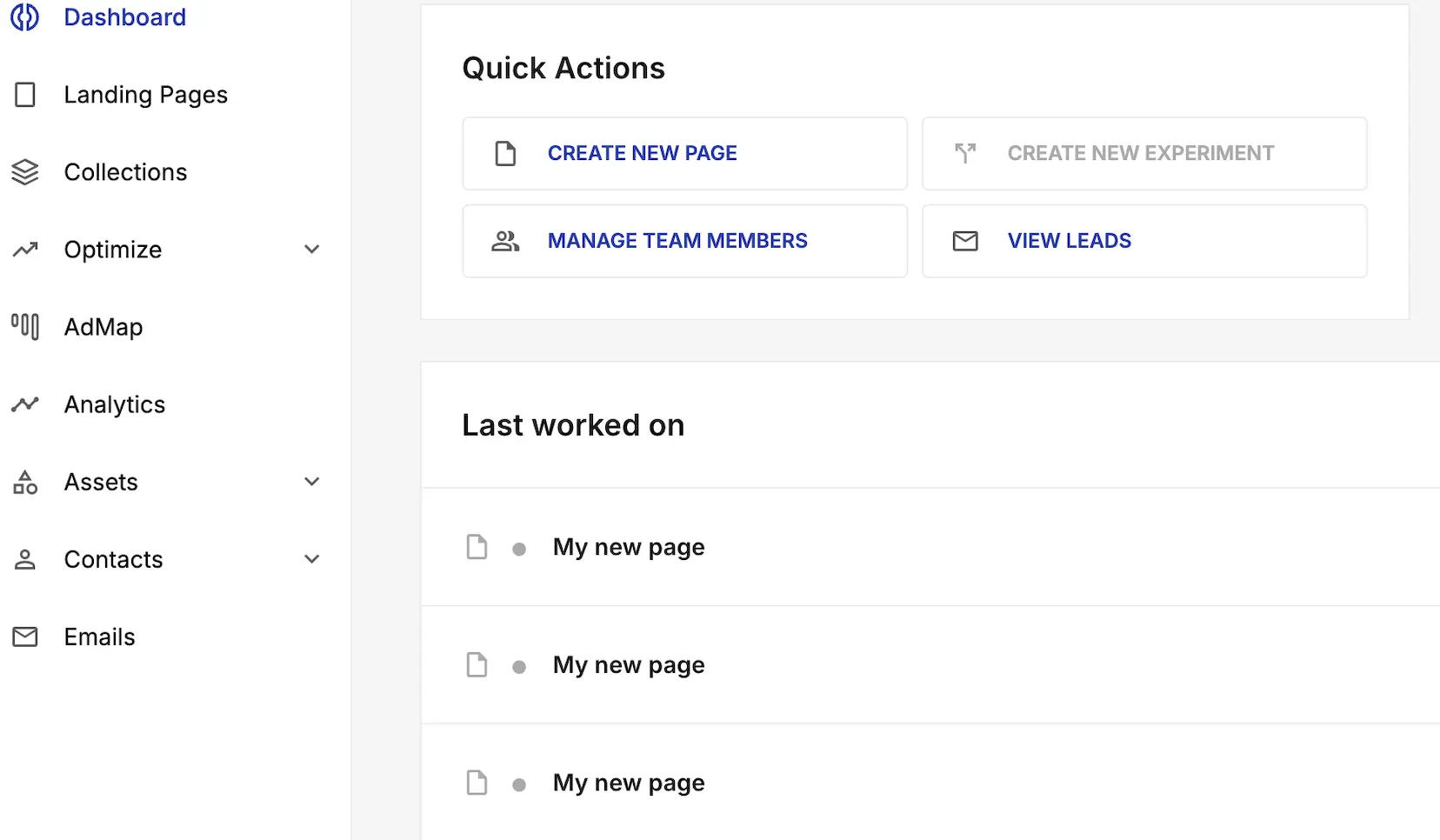
Task: Click the Optimize trend arrow icon
Action: [25, 250]
